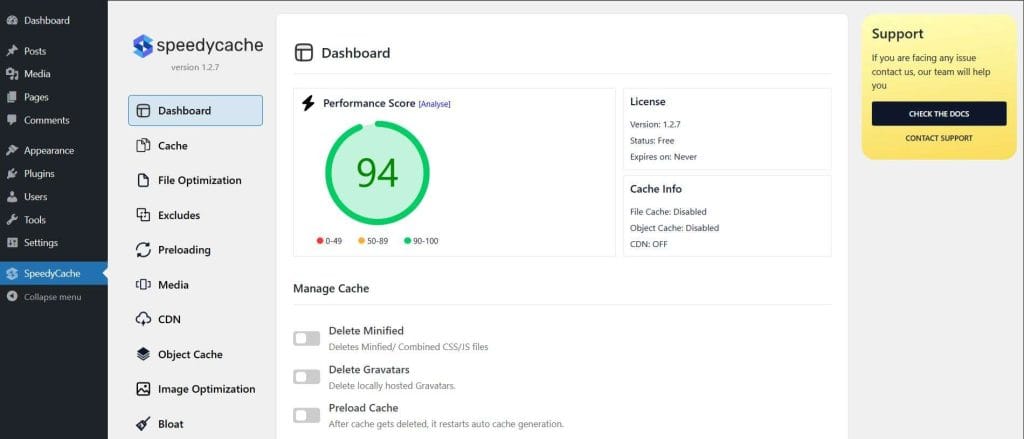
Task: Click 'version 1.2.7' under the logo
Action: 195,67
